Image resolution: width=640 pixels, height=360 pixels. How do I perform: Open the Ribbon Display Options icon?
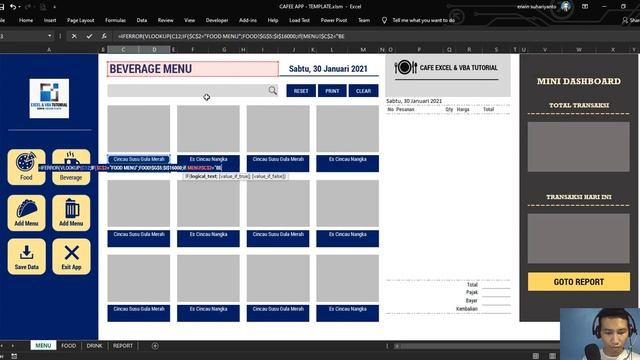(585, 7)
